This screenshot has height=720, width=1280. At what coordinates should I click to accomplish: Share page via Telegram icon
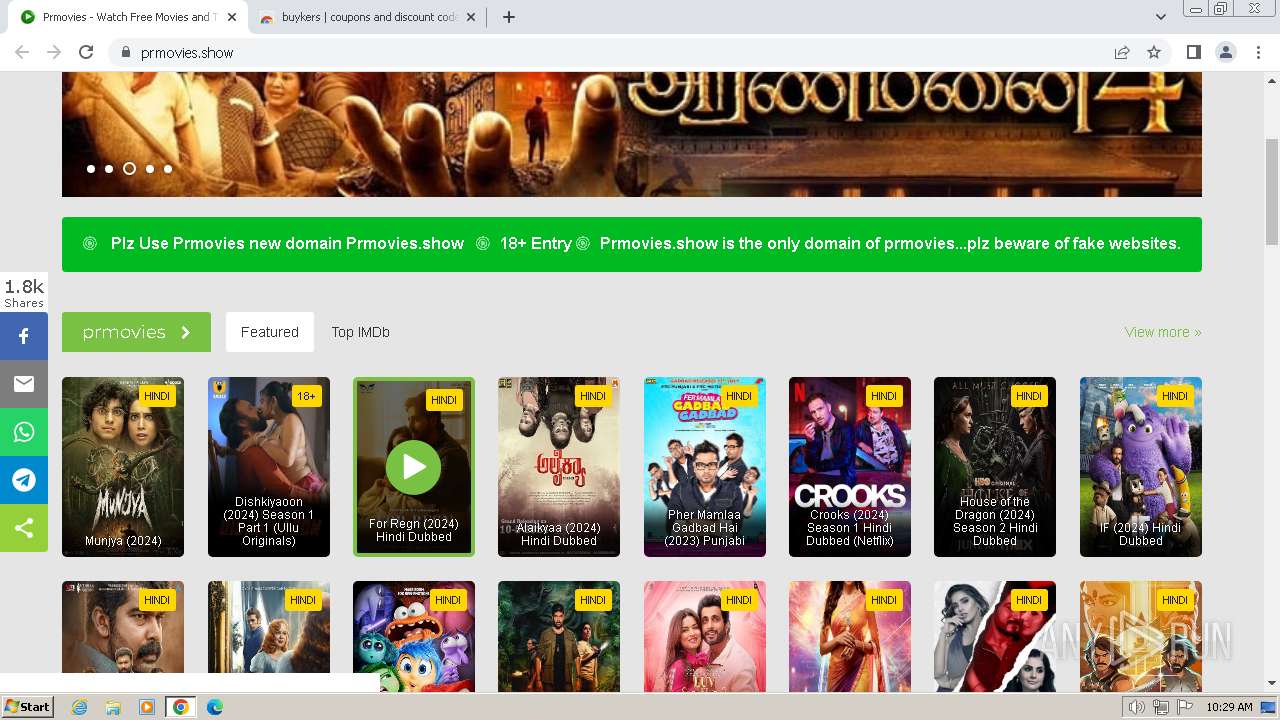(24, 480)
